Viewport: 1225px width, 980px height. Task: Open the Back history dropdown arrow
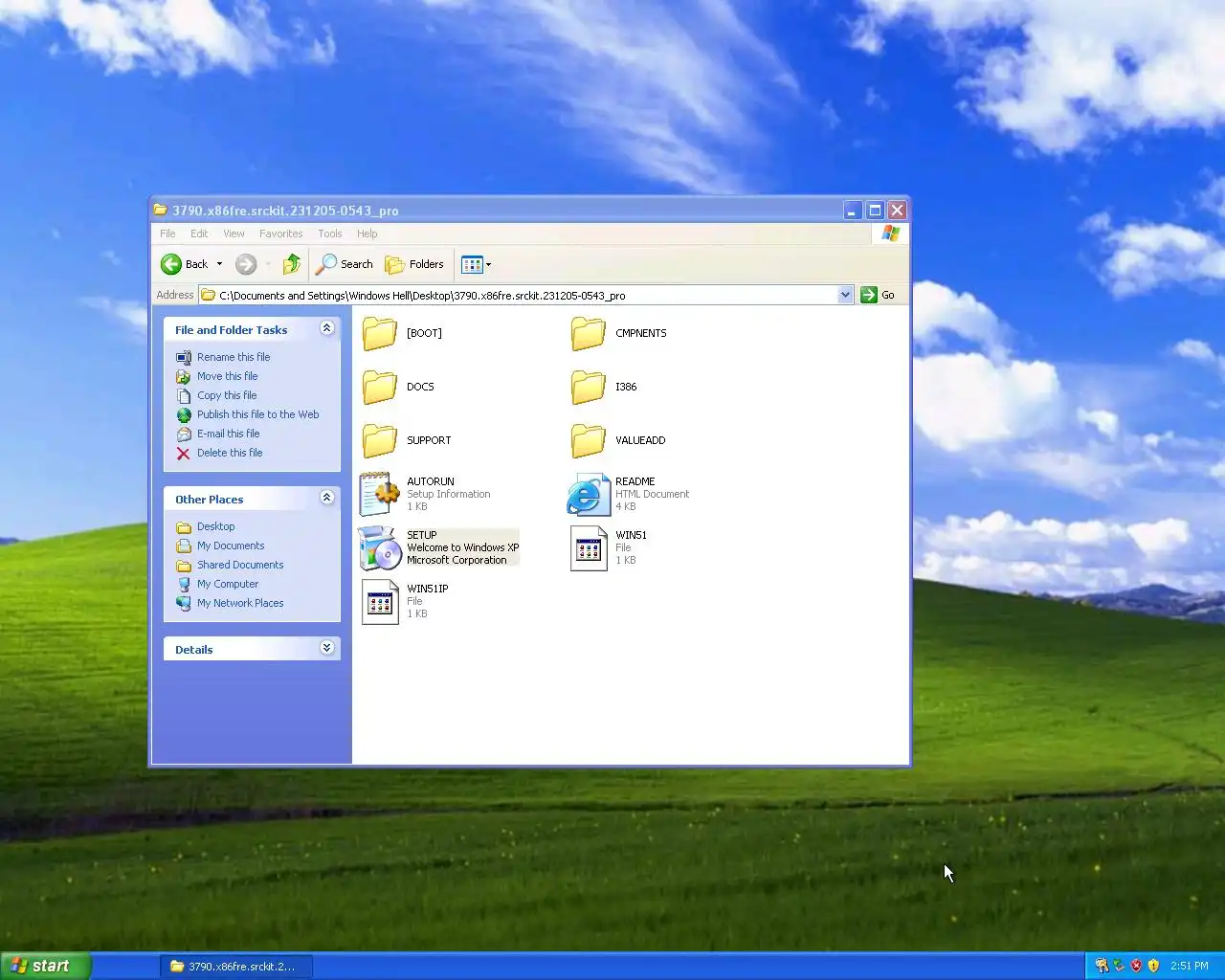(x=219, y=264)
